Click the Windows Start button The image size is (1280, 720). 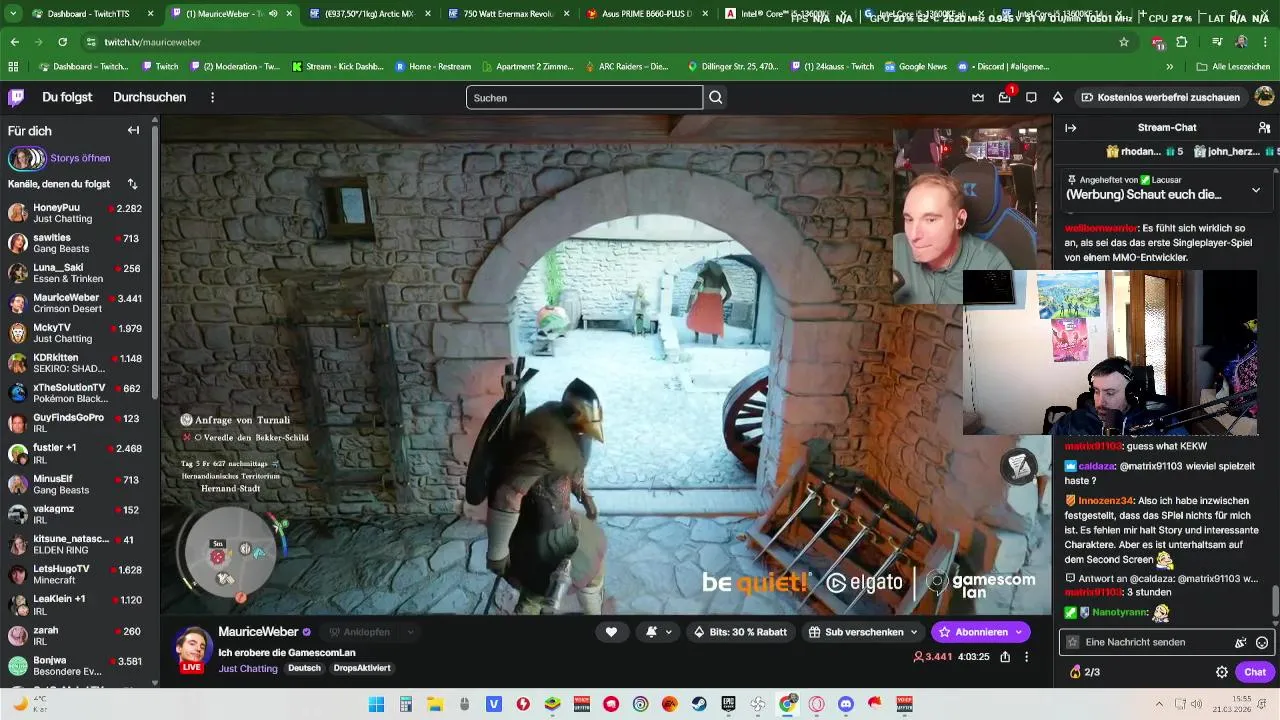point(376,704)
